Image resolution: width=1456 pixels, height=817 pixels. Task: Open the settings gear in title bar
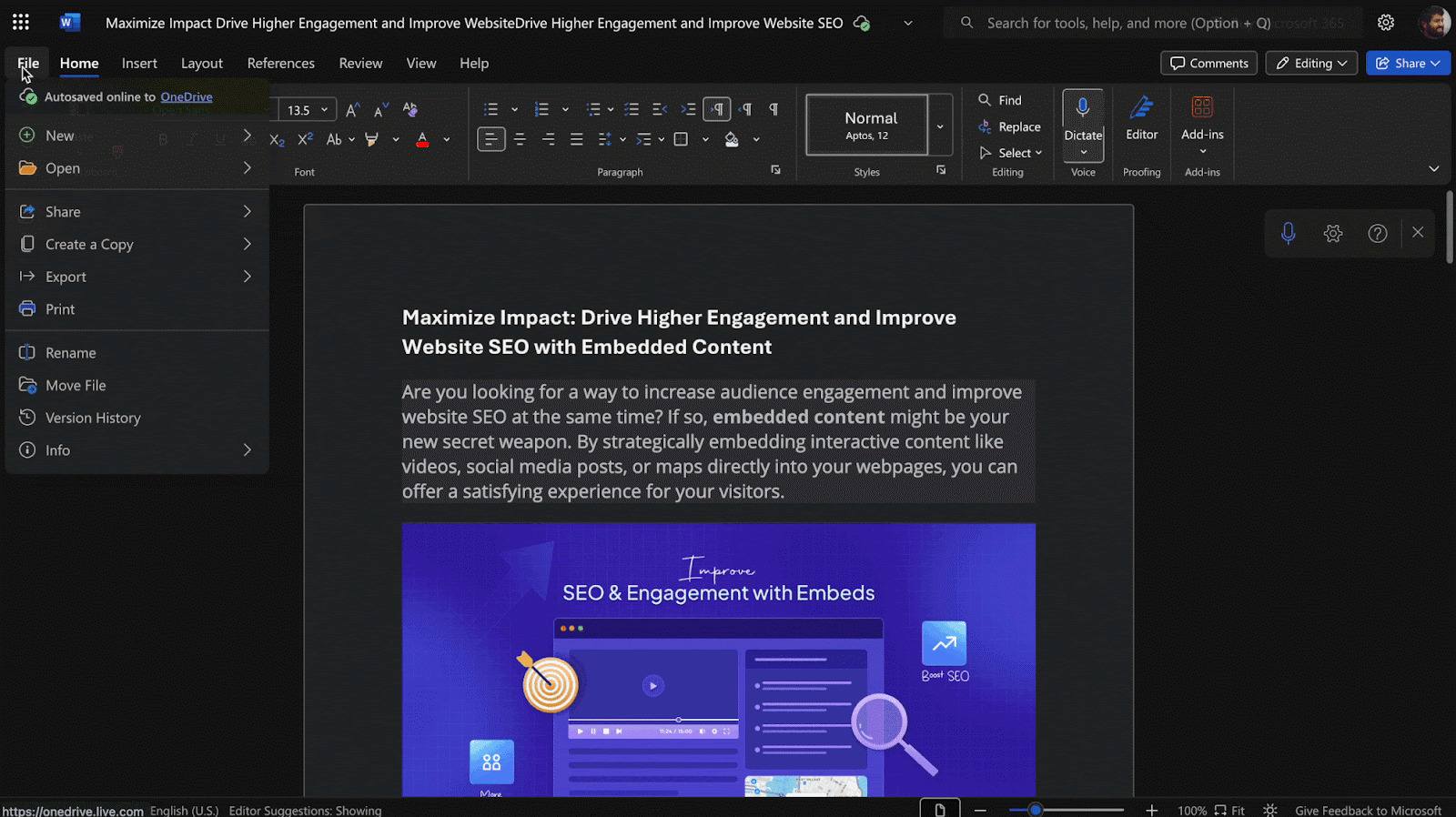(x=1386, y=23)
